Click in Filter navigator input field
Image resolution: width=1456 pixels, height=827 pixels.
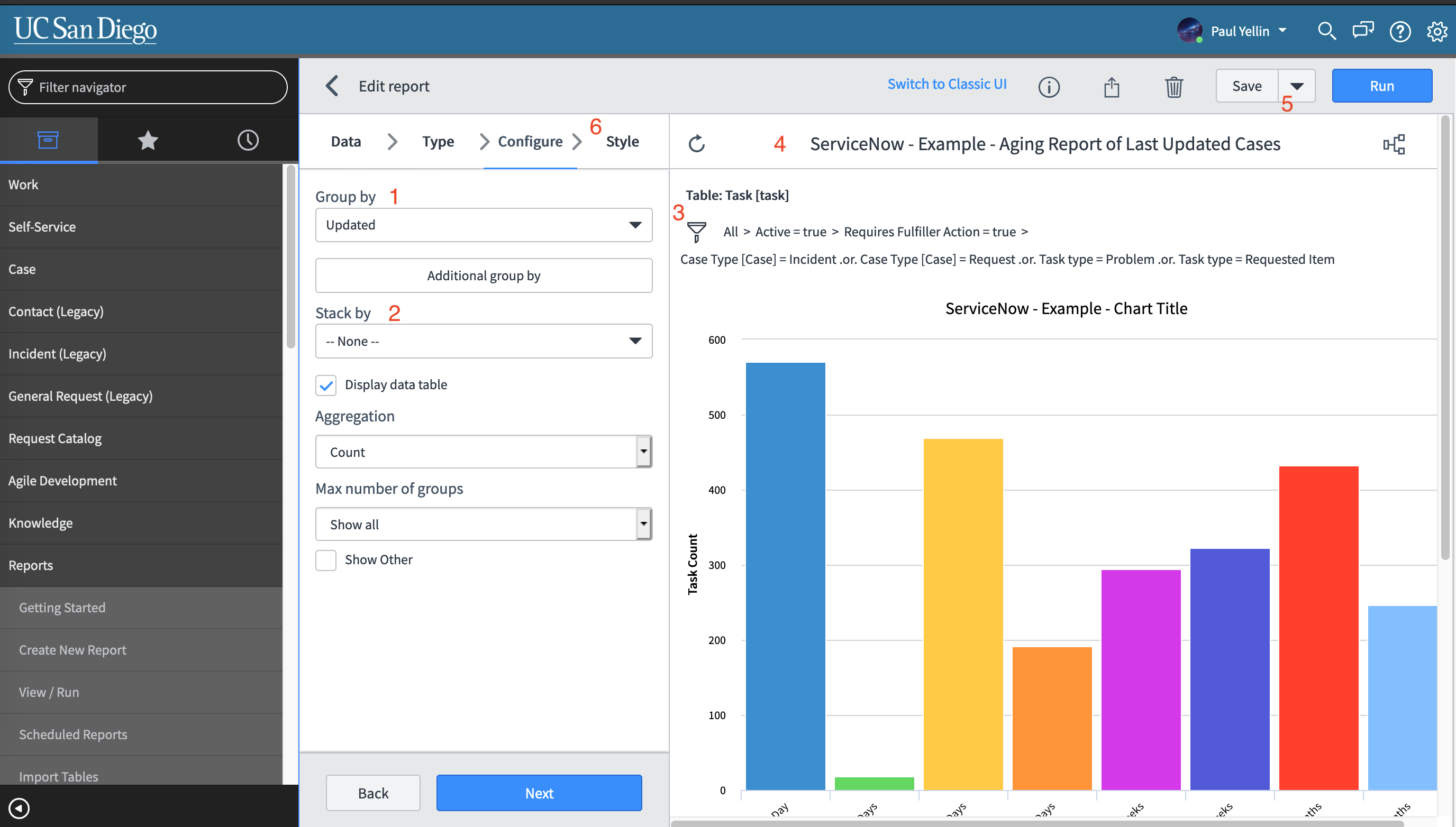[148, 87]
